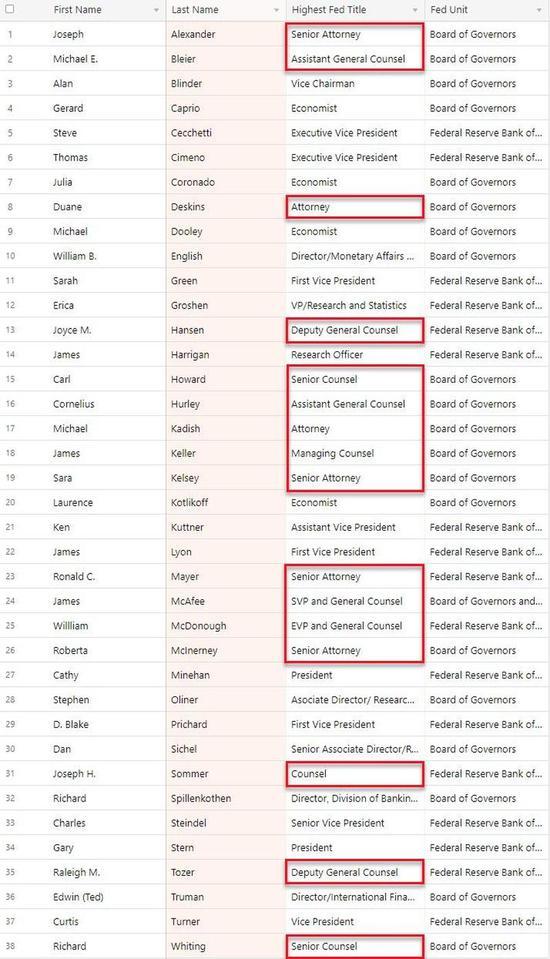550x959 pixels.
Task: Select Duane Deskins' Attorney title cell
Action: point(355,207)
